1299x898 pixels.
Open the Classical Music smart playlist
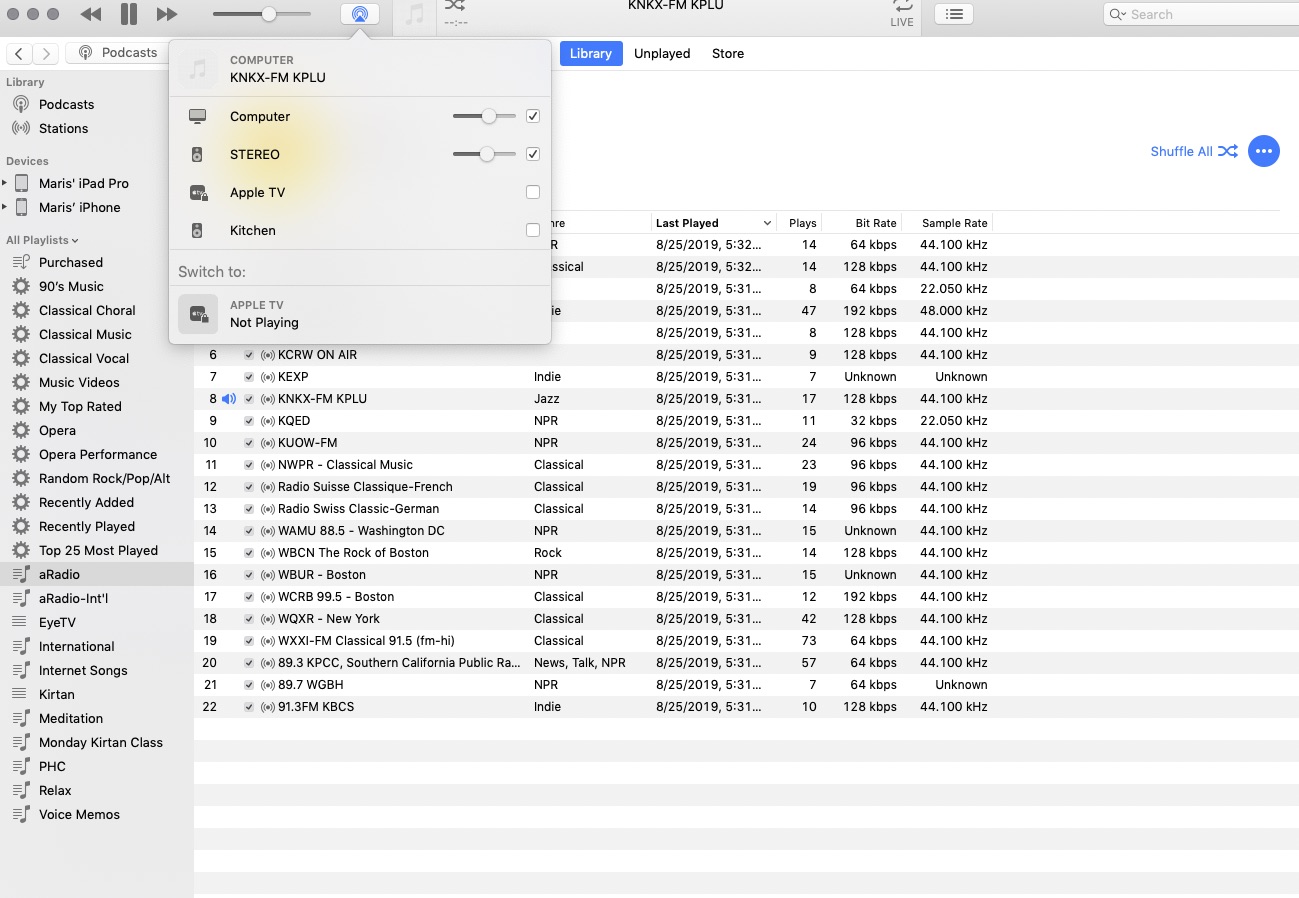coord(85,334)
